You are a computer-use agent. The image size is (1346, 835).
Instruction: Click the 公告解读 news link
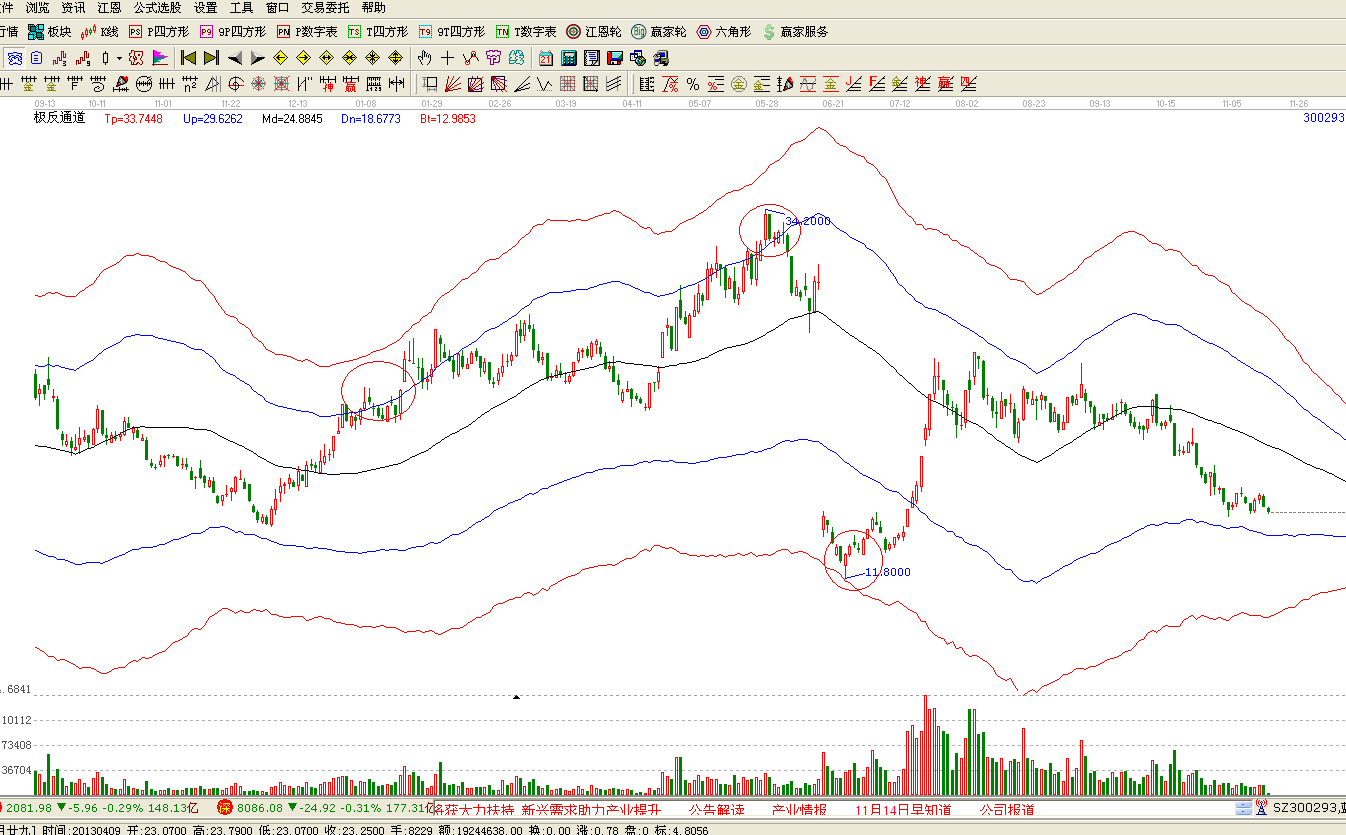716,809
